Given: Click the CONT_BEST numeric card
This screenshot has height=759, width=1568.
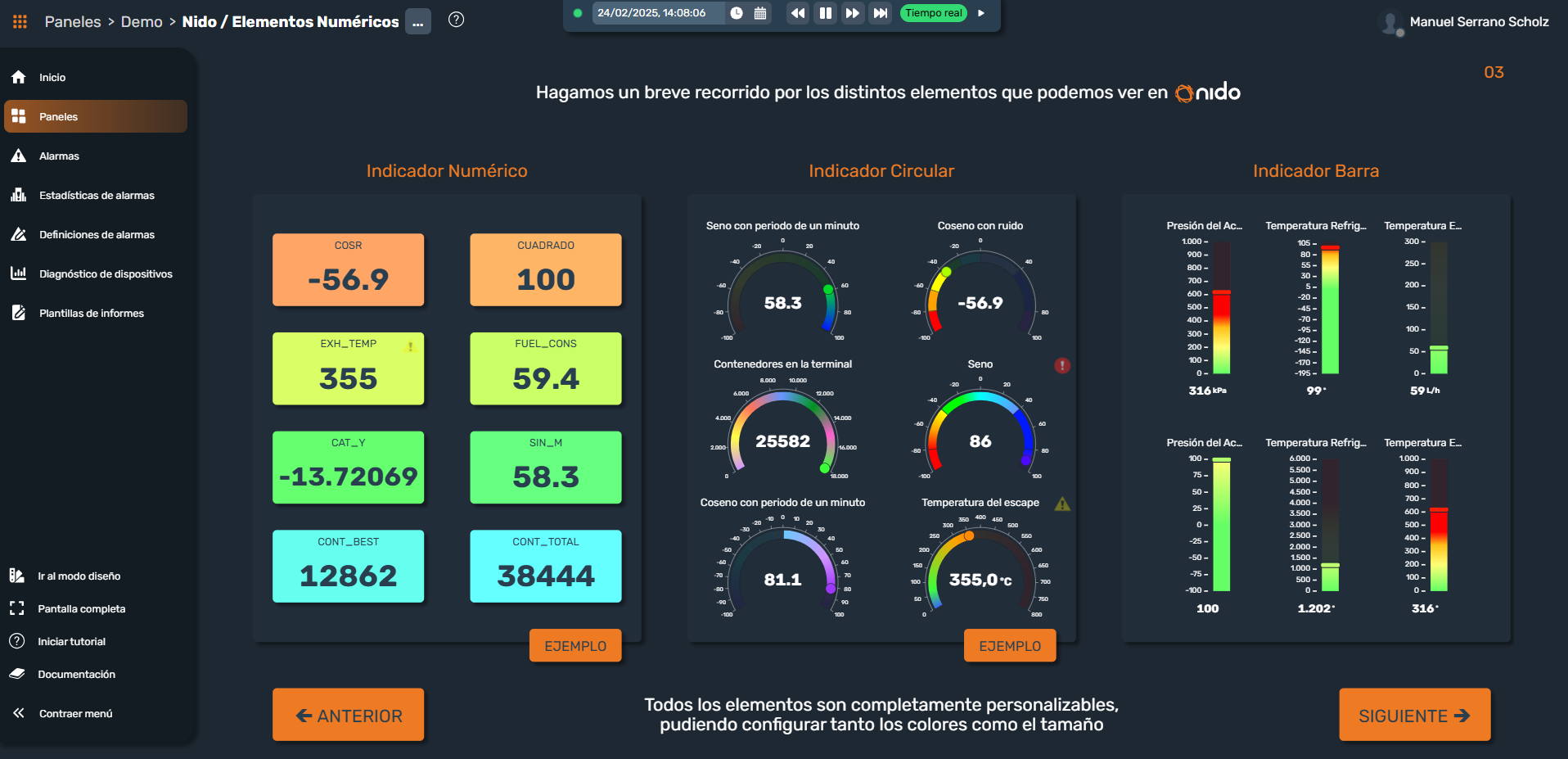Looking at the screenshot, I should (349, 567).
